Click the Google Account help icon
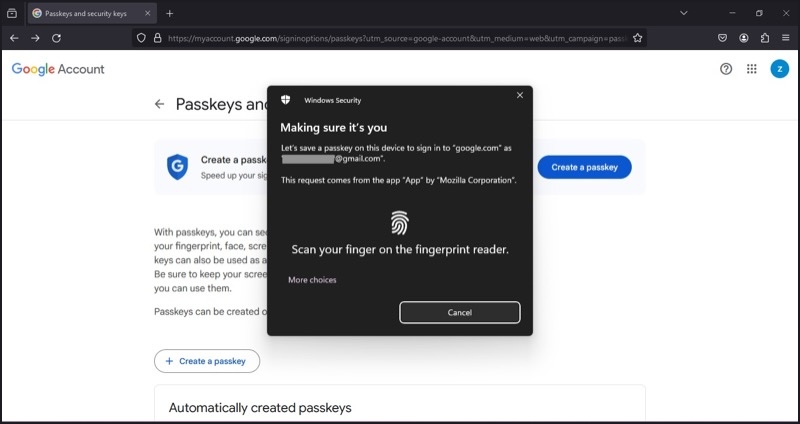The width and height of the screenshot is (800, 424). point(726,69)
